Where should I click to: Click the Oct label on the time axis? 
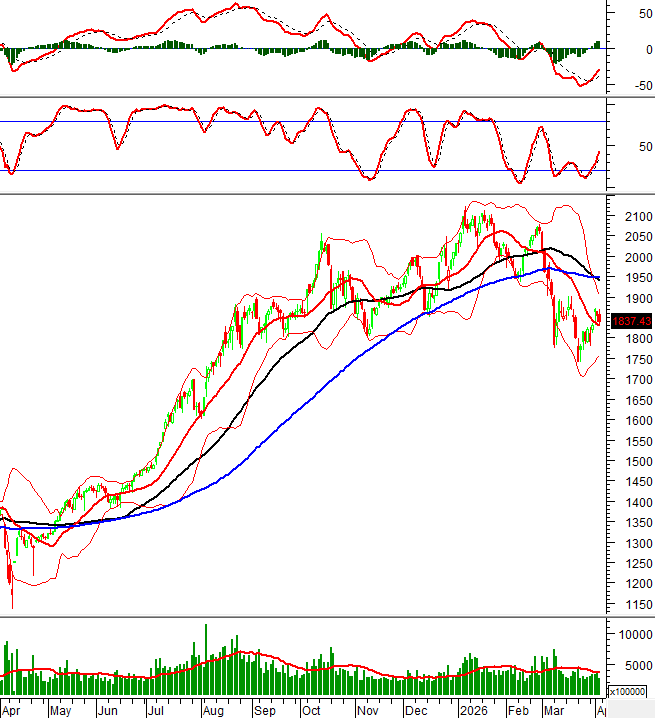pyautogui.click(x=311, y=709)
